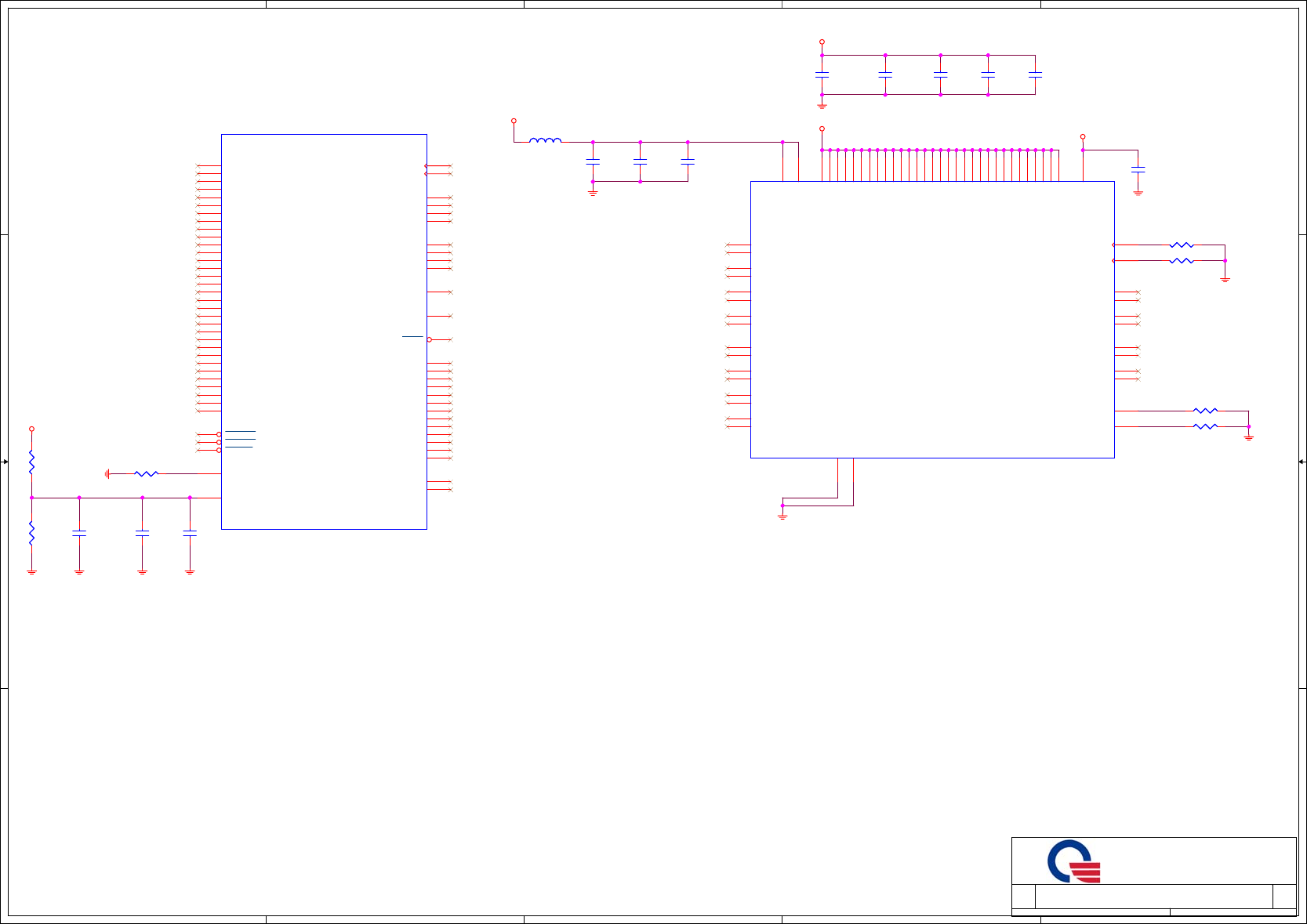Click the empty title field beside the logo
Viewport: 1307px width, 924px height.
tap(1153, 896)
